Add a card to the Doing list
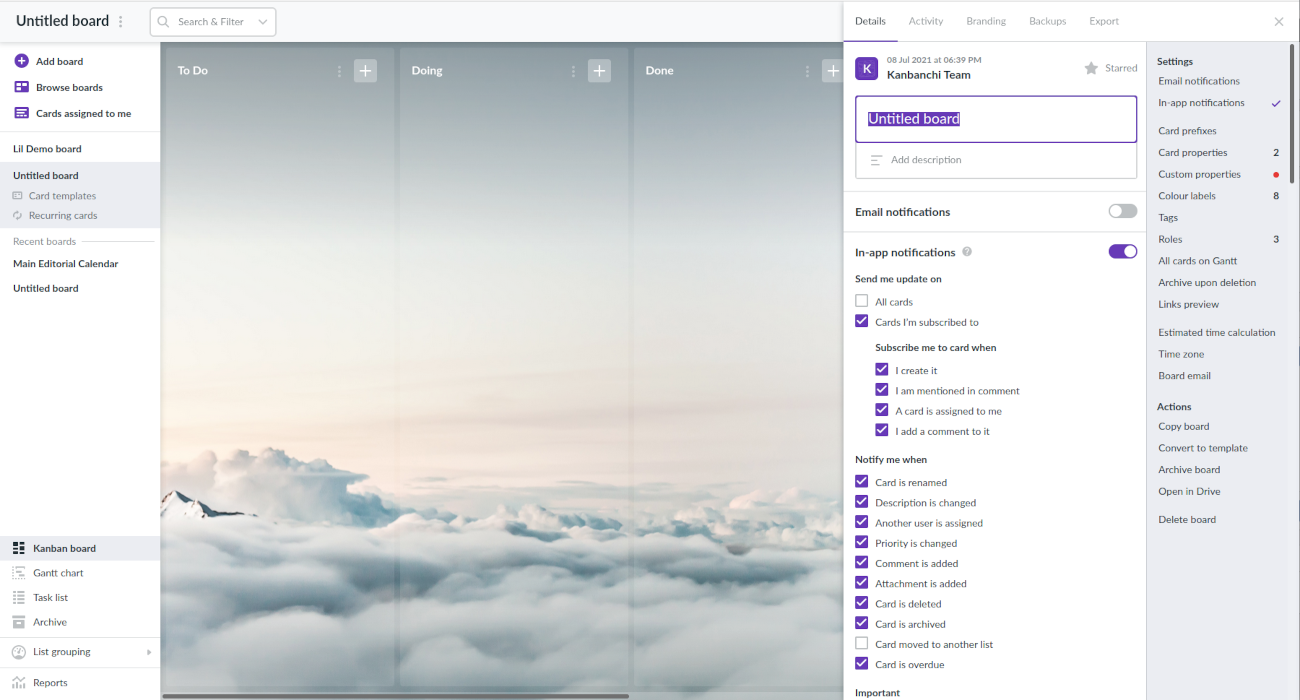The height and width of the screenshot is (700, 1300). (599, 70)
